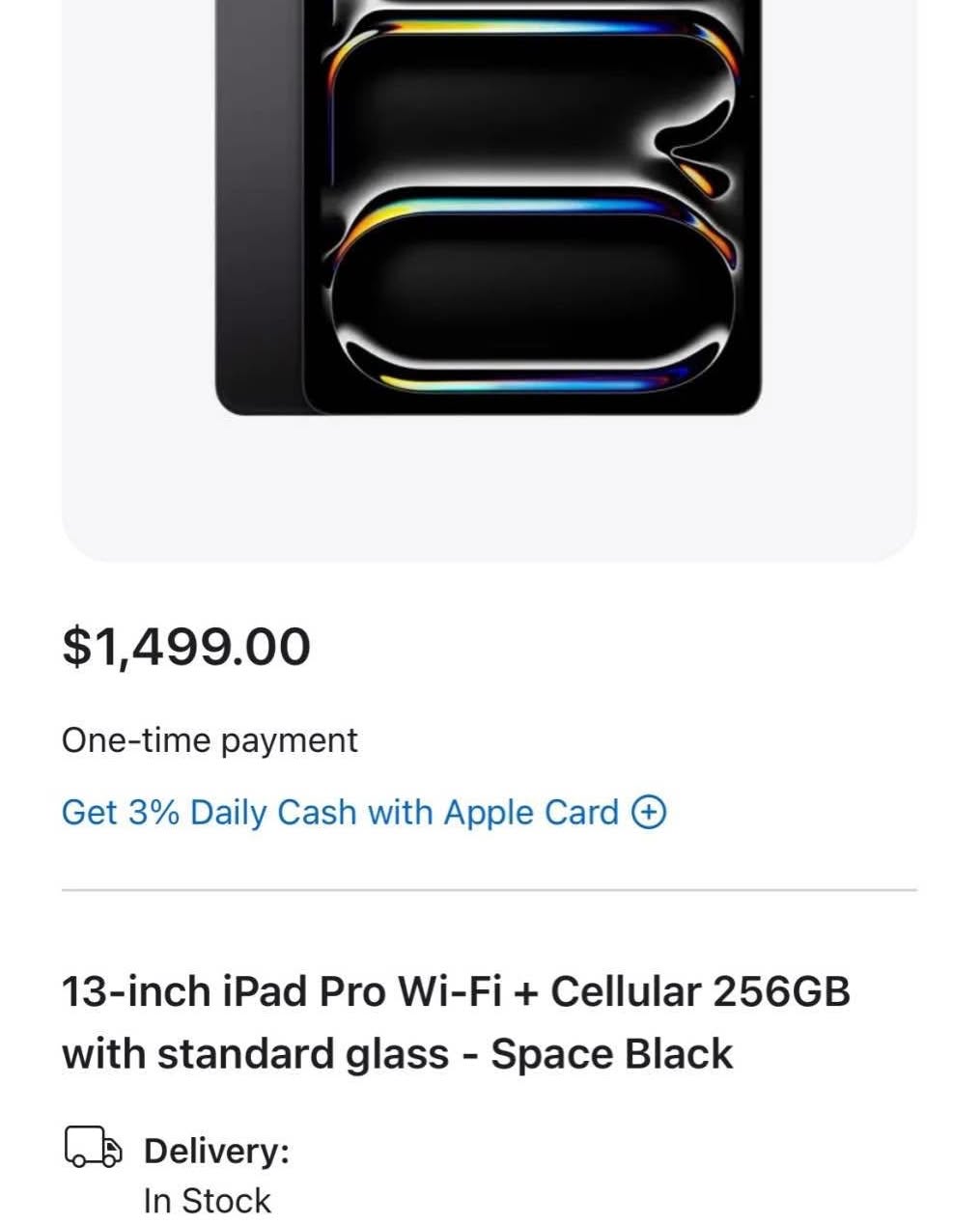
Task: Click the plus circle icon beside Apple Card
Action: pyautogui.click(x=649, y=813)
